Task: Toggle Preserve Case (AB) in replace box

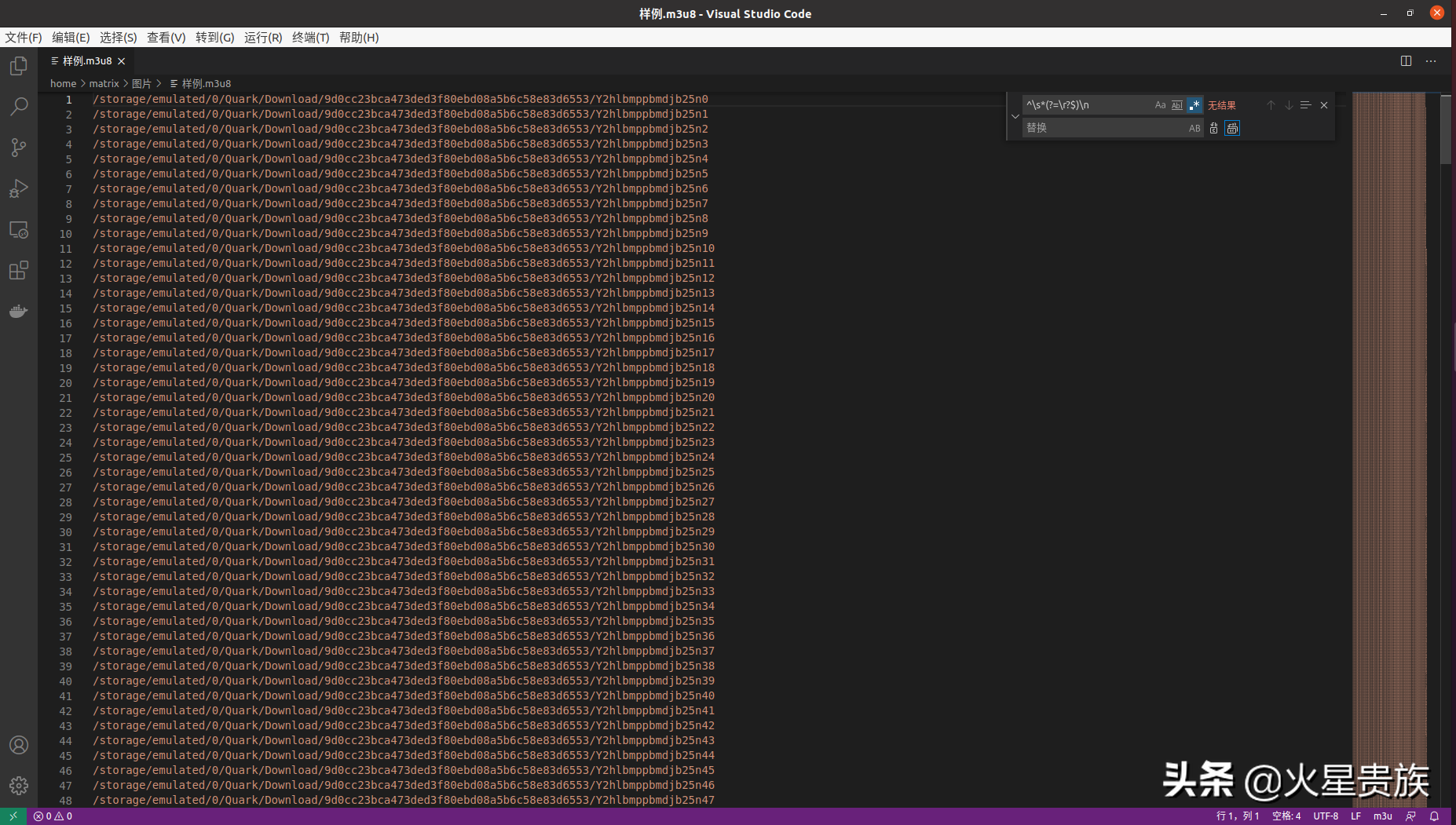Action: tap(1194, 128)
